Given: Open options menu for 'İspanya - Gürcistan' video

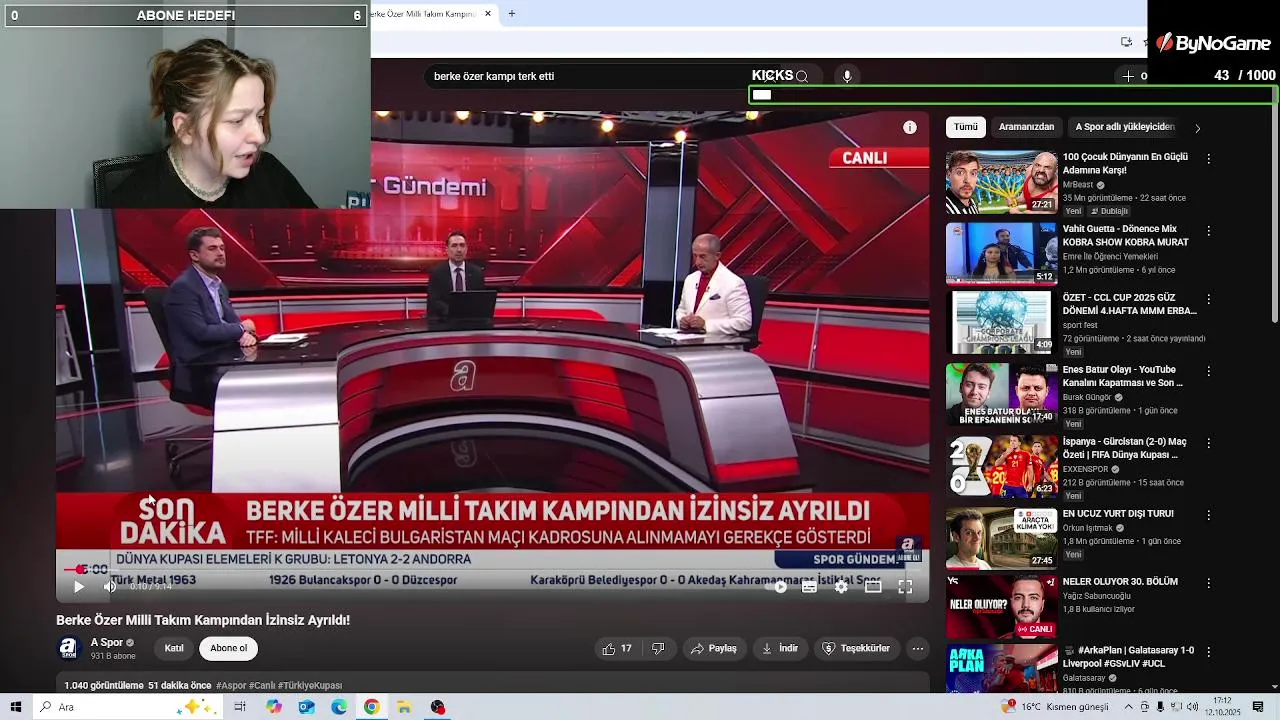Looking at the screenshot, I should [x=1208, y=443].
